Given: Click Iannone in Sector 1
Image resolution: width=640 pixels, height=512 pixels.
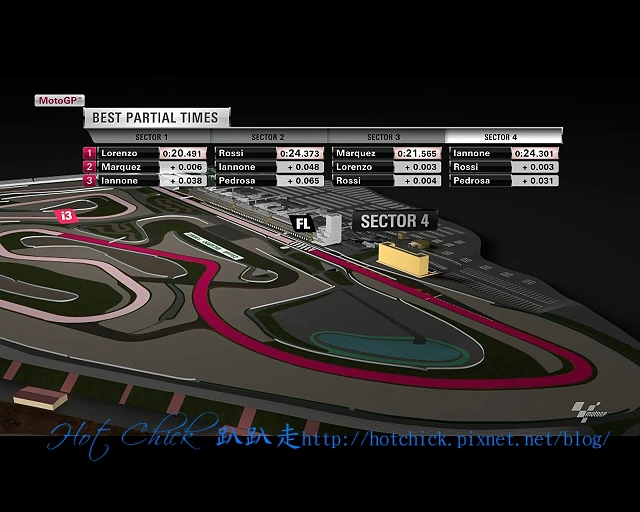Looking at the screenshot, I should click(120, 180).
